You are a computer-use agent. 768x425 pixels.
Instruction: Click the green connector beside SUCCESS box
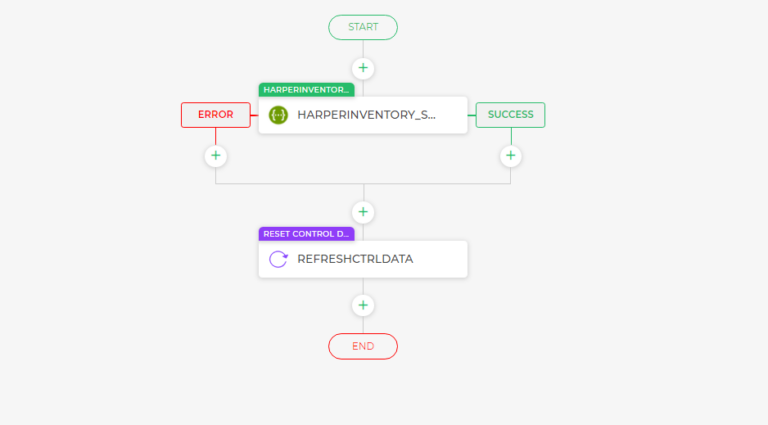pyautogui.click(x=472, y=115)
